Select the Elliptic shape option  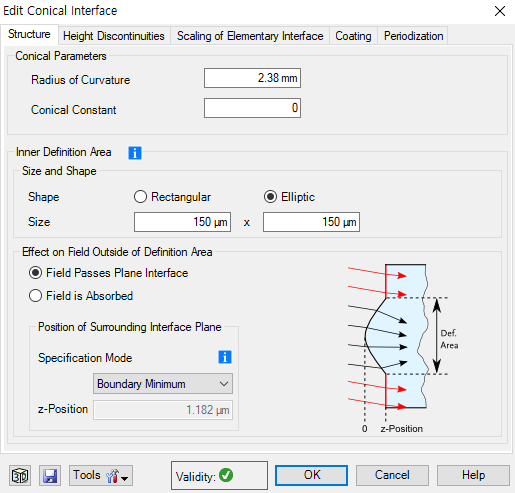[289, 197]
